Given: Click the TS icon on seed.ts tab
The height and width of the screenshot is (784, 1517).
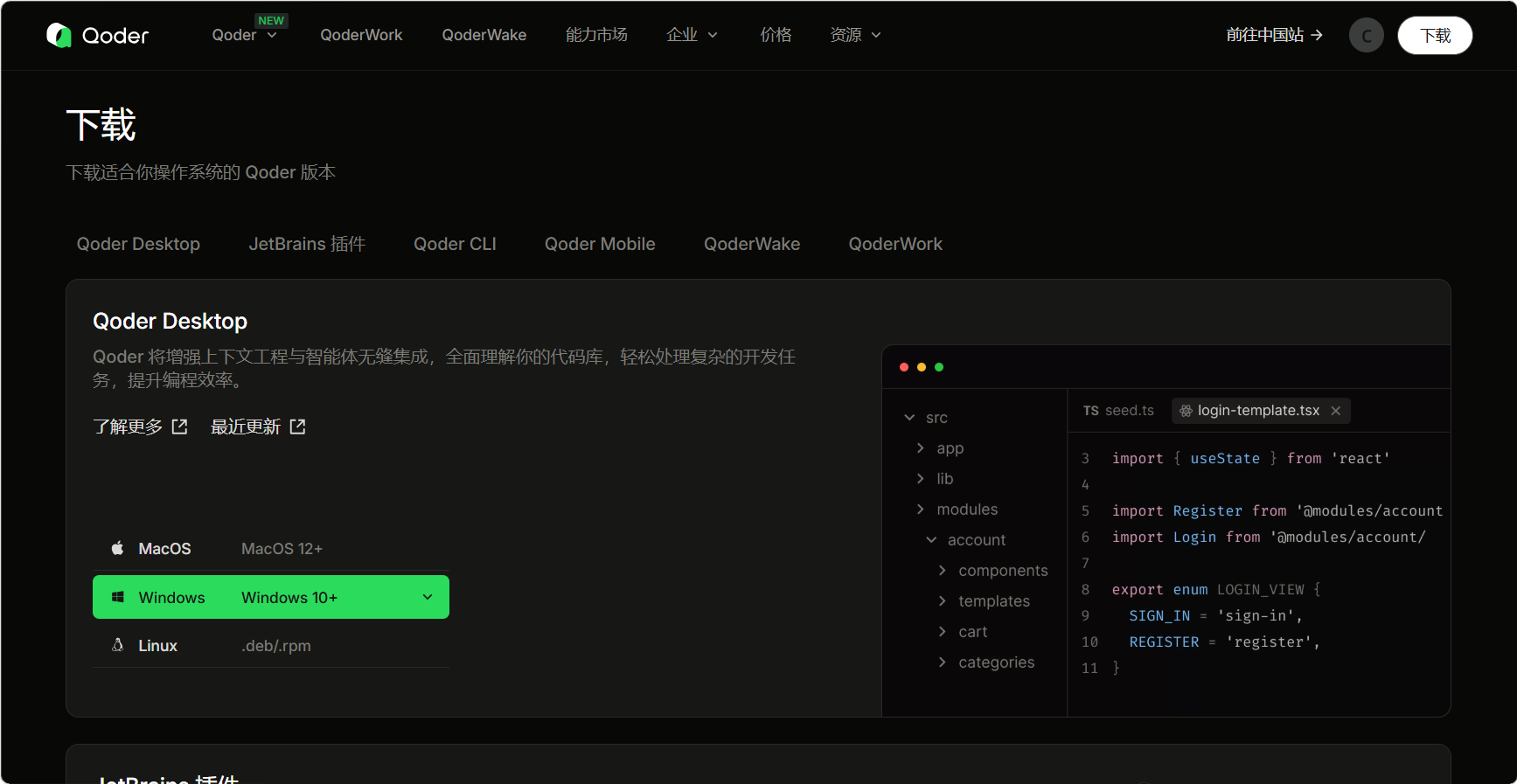Looking at the screenshot, I should [1090, 411].
